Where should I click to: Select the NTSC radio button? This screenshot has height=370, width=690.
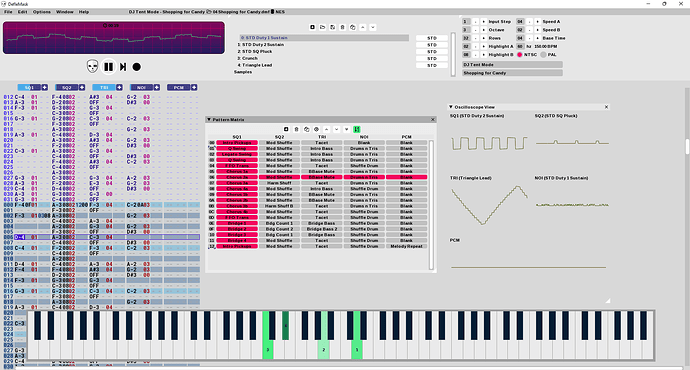point(520,55)
